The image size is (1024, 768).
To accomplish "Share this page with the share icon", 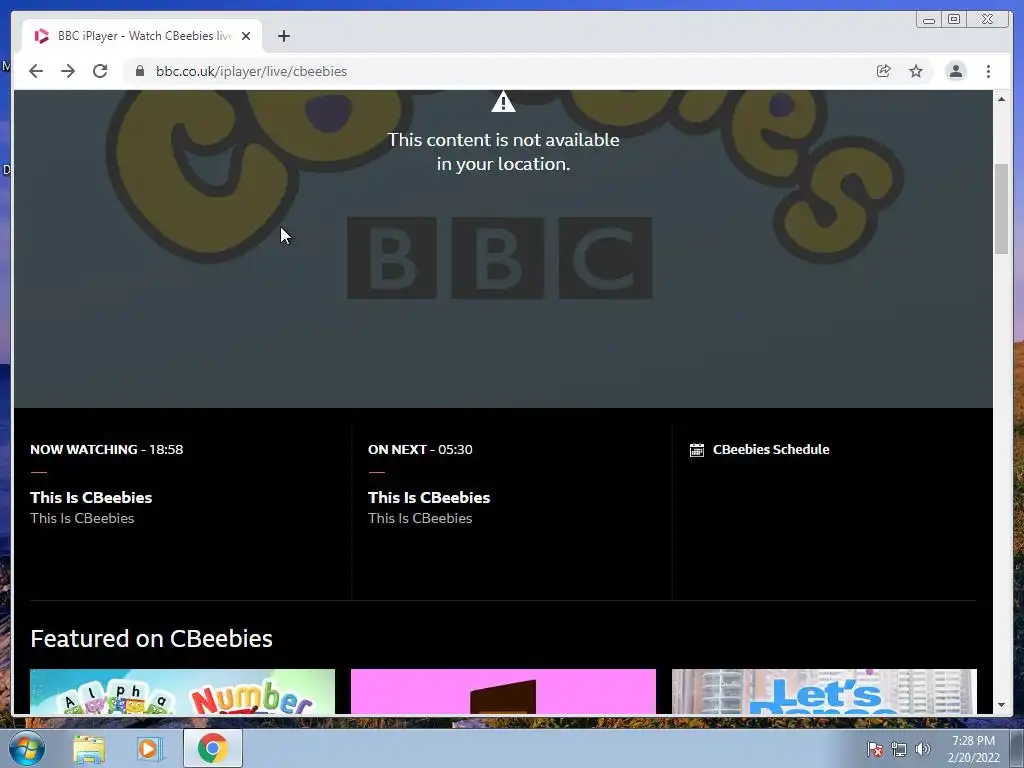I will [x=883, y=71].
